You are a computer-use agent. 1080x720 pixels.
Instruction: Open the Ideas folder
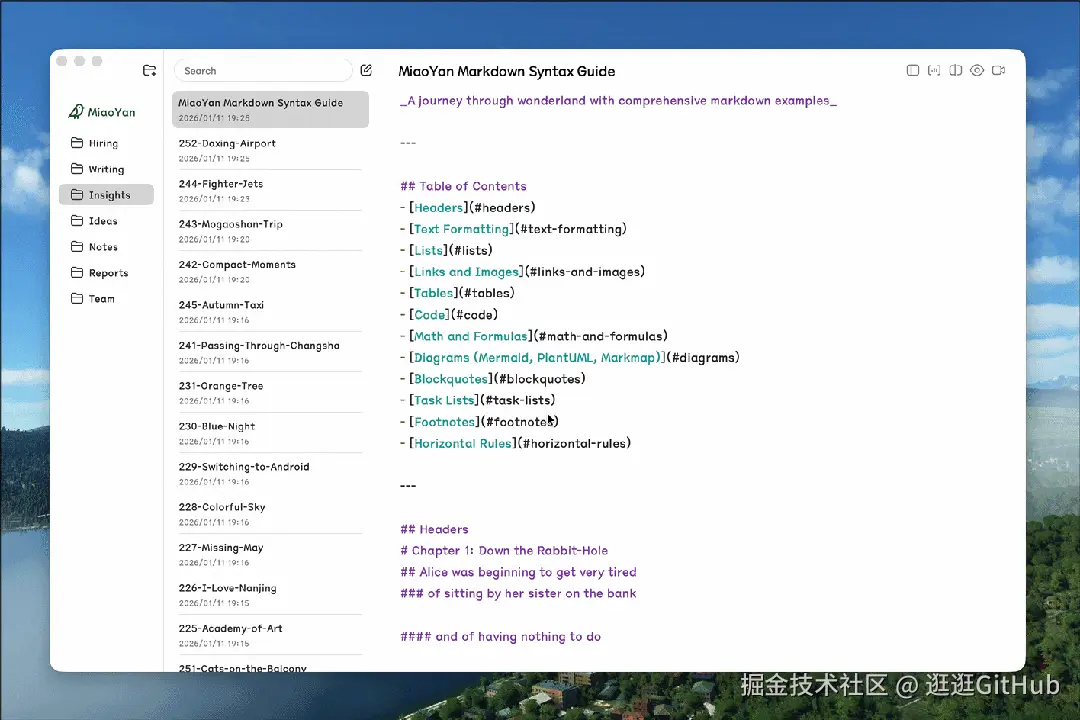pos(106,220)
